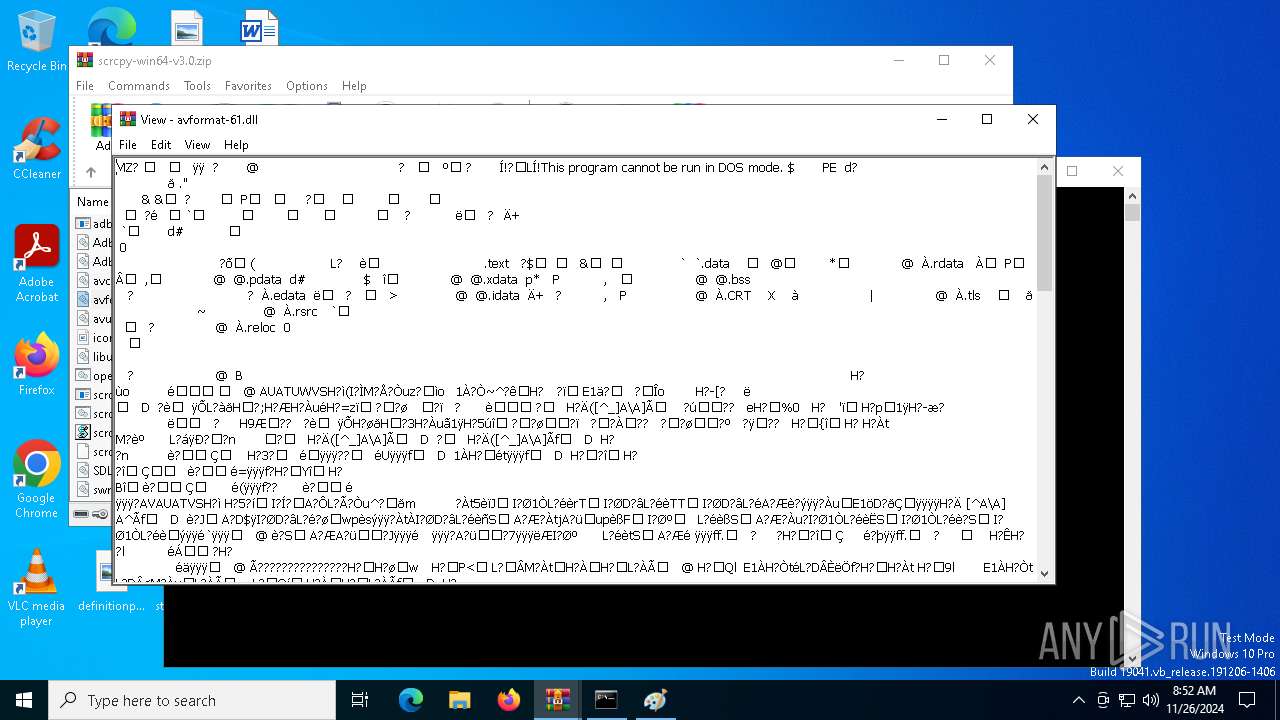This screenshot has width=1280, height=720.
Task: Open network status tray icon
Action: click(1127, 700)
